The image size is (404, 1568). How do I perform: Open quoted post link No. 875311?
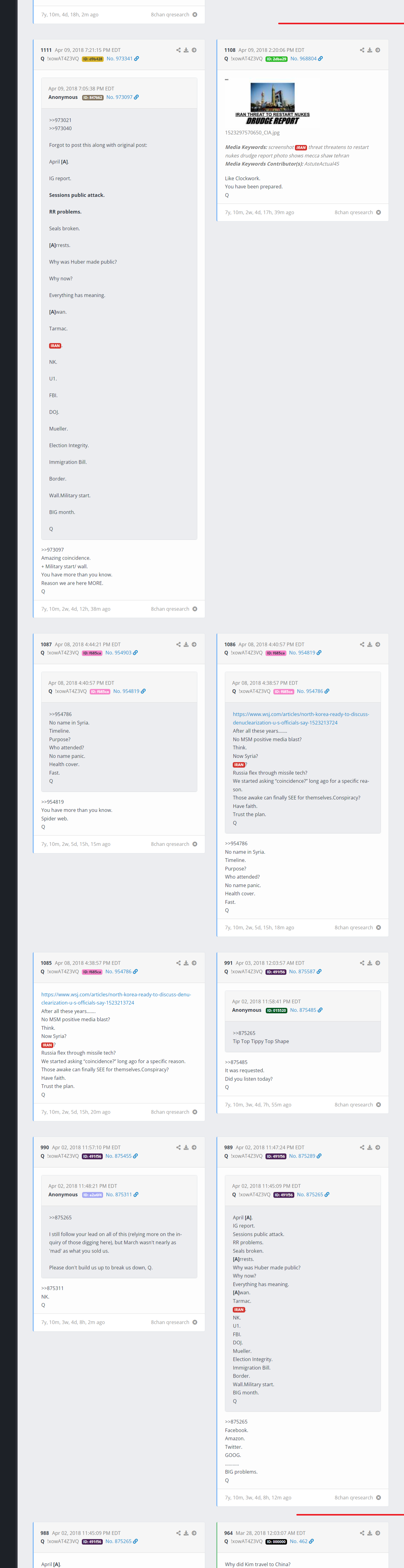coord(119,1194)
